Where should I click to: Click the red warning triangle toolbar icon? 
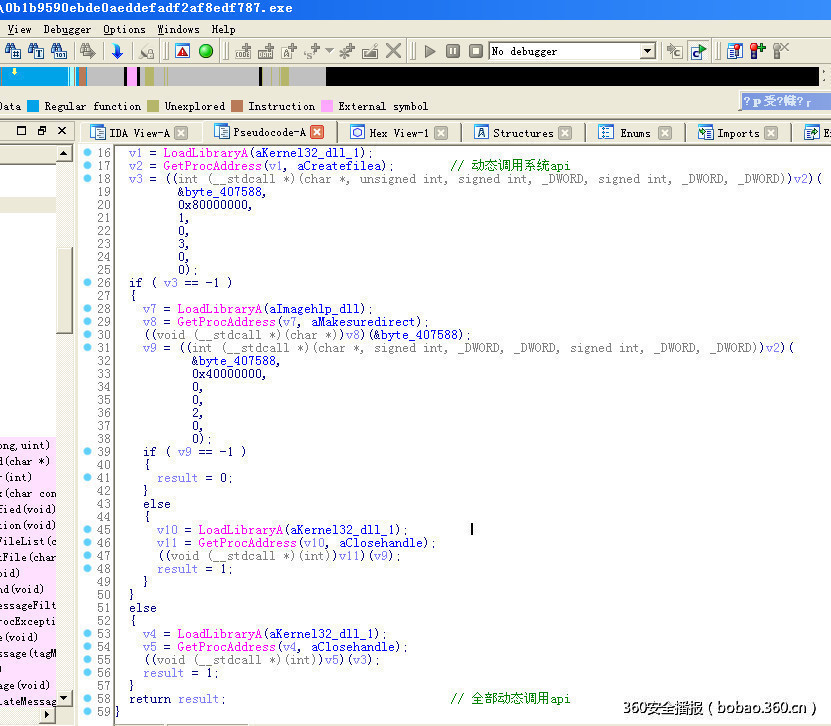pyautogui.click(x=183, y=49)
